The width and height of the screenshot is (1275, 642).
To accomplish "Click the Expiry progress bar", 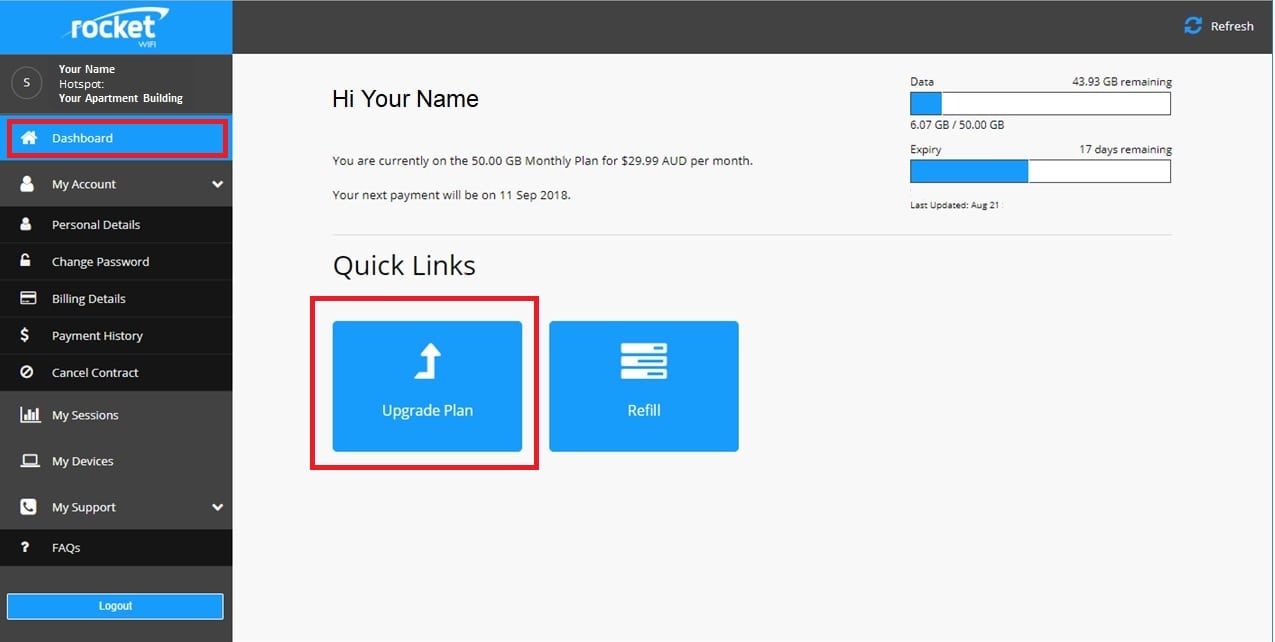I will [x=1040, y=171].
